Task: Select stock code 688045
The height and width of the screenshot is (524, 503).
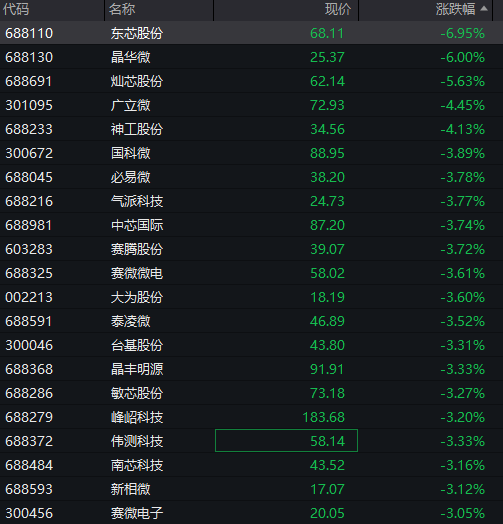Action: click(x=29, y=177)
